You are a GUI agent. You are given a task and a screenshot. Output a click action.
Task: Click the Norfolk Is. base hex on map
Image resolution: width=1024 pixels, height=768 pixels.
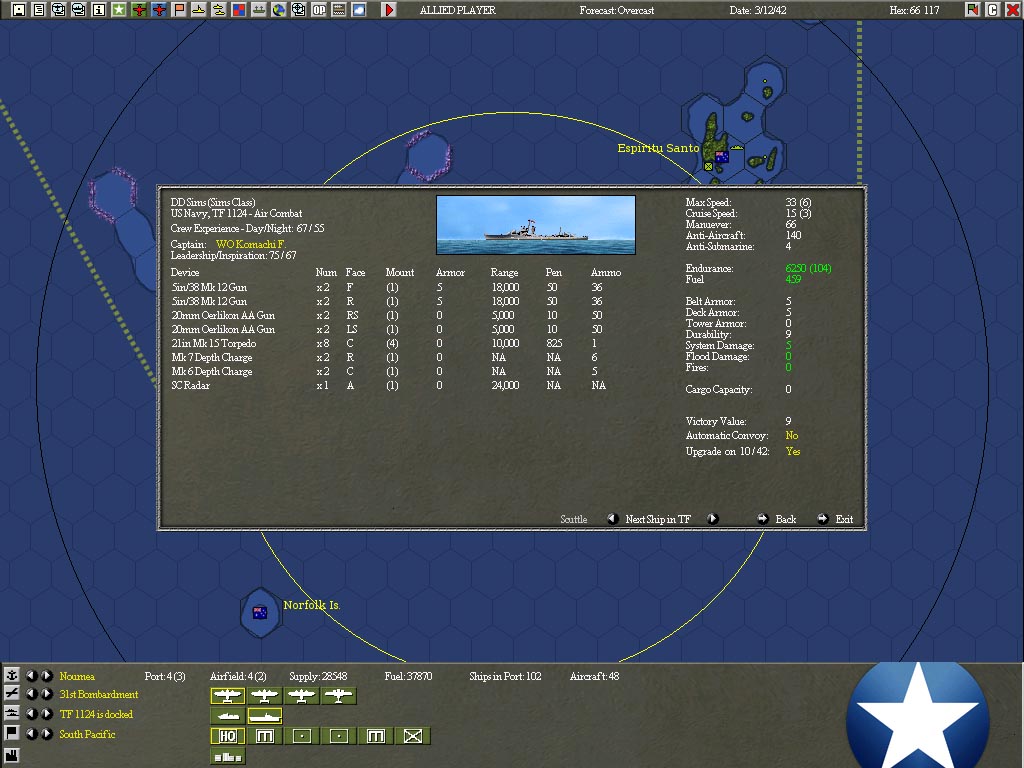260,613
